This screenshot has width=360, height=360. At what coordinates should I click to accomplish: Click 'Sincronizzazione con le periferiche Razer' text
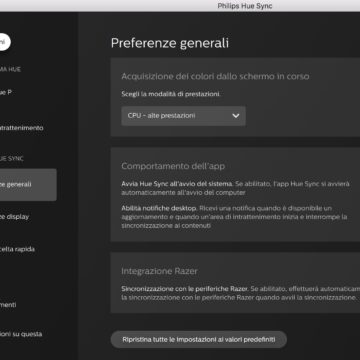tap(185, 288)
